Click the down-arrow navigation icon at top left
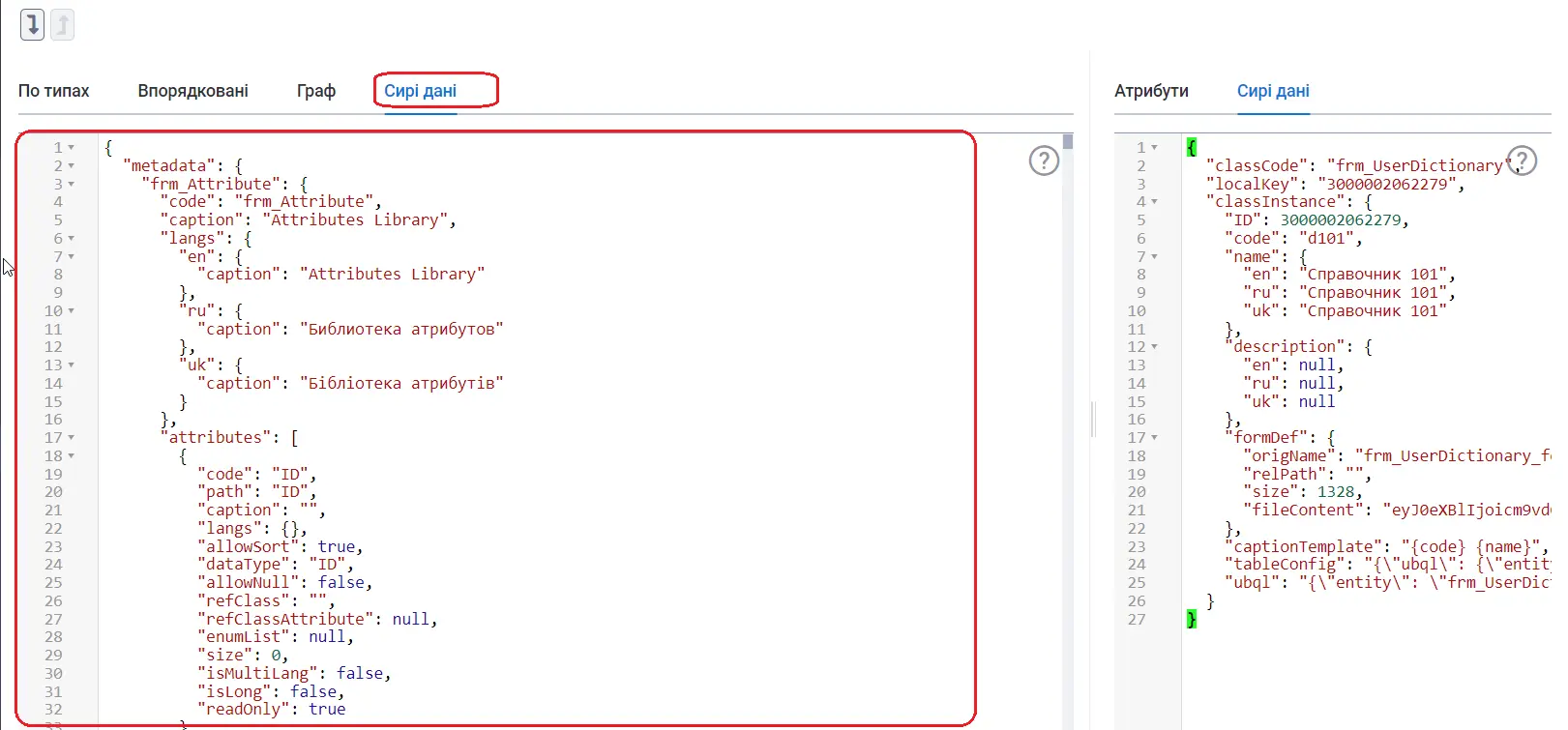The width and height of the screenshot is (1568, 730). click(x=33, y=24)
